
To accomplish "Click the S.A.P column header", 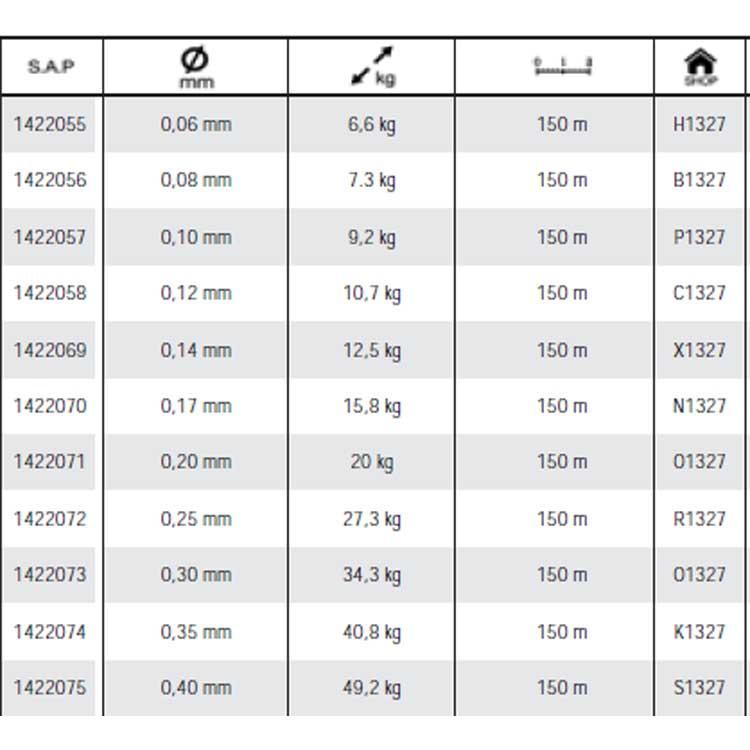I will (x=50, y=67).
